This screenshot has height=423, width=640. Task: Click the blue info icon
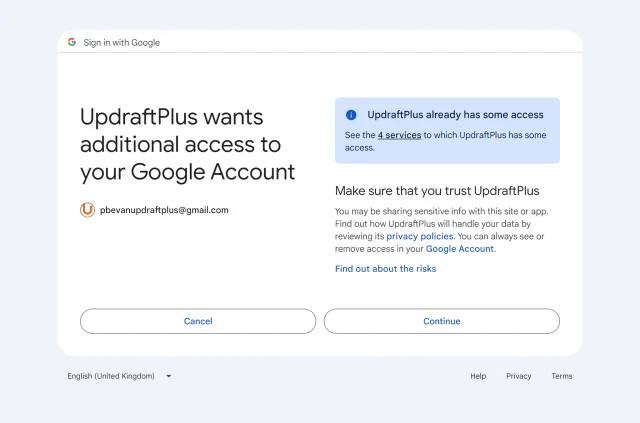(351, 115)
